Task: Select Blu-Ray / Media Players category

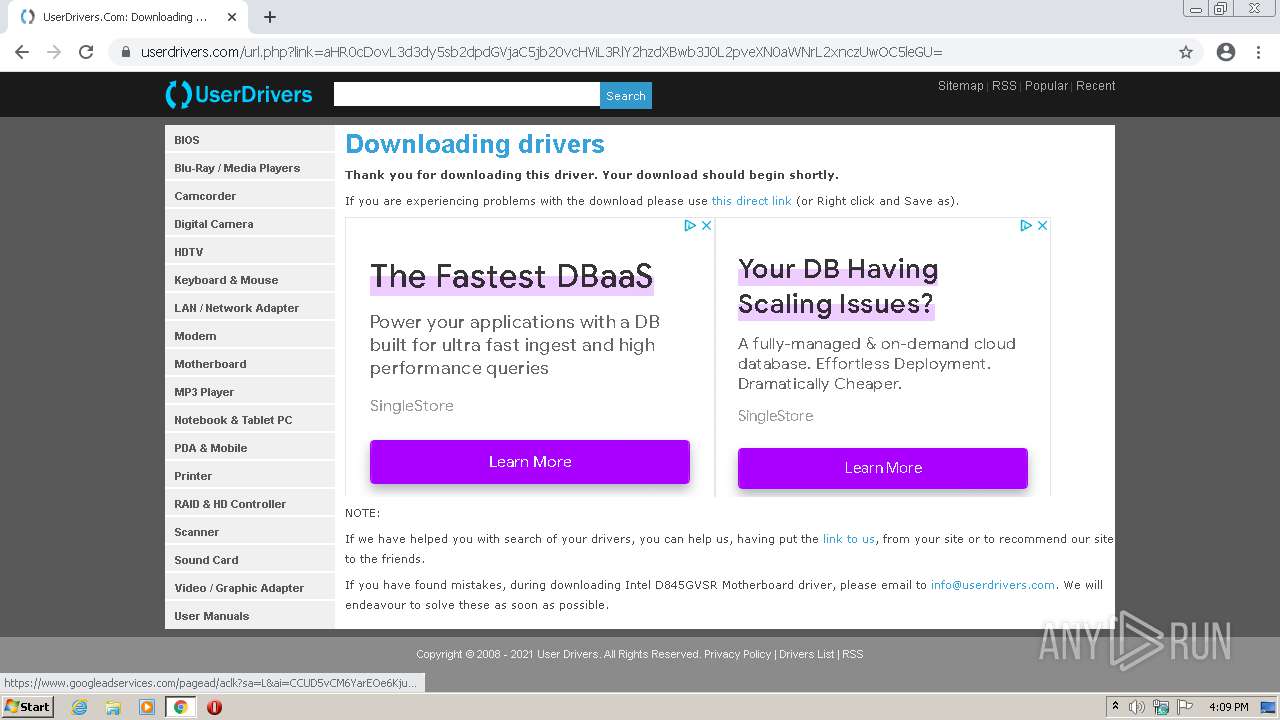Action: pyautogui.click(x=250, y=168)
